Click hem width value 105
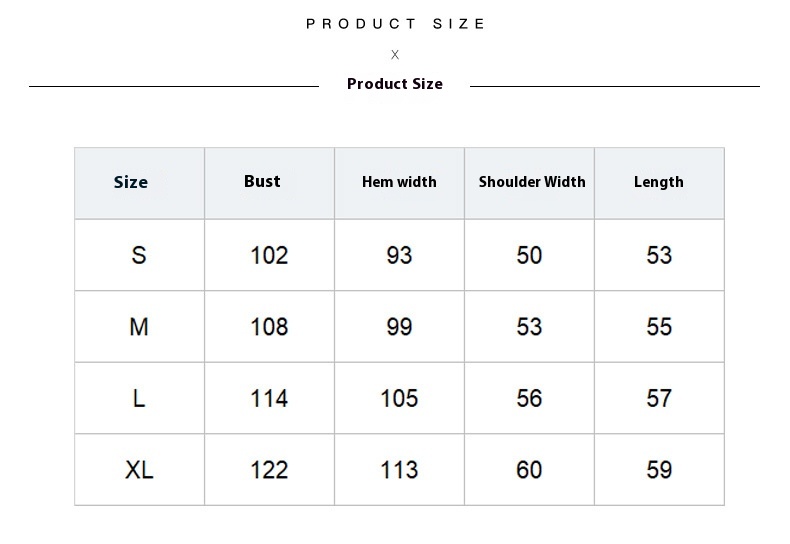 (x=399, y=398)
